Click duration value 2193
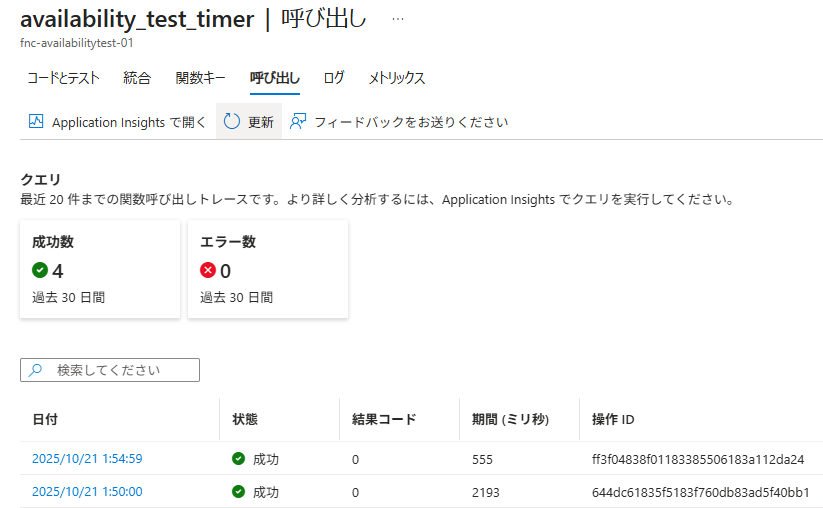Screen dimensions: 823x508 pos(486,493)
